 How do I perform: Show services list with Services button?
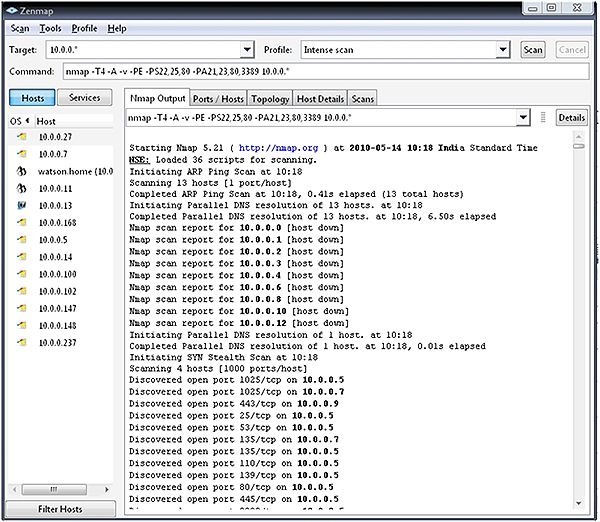[85, 98]
